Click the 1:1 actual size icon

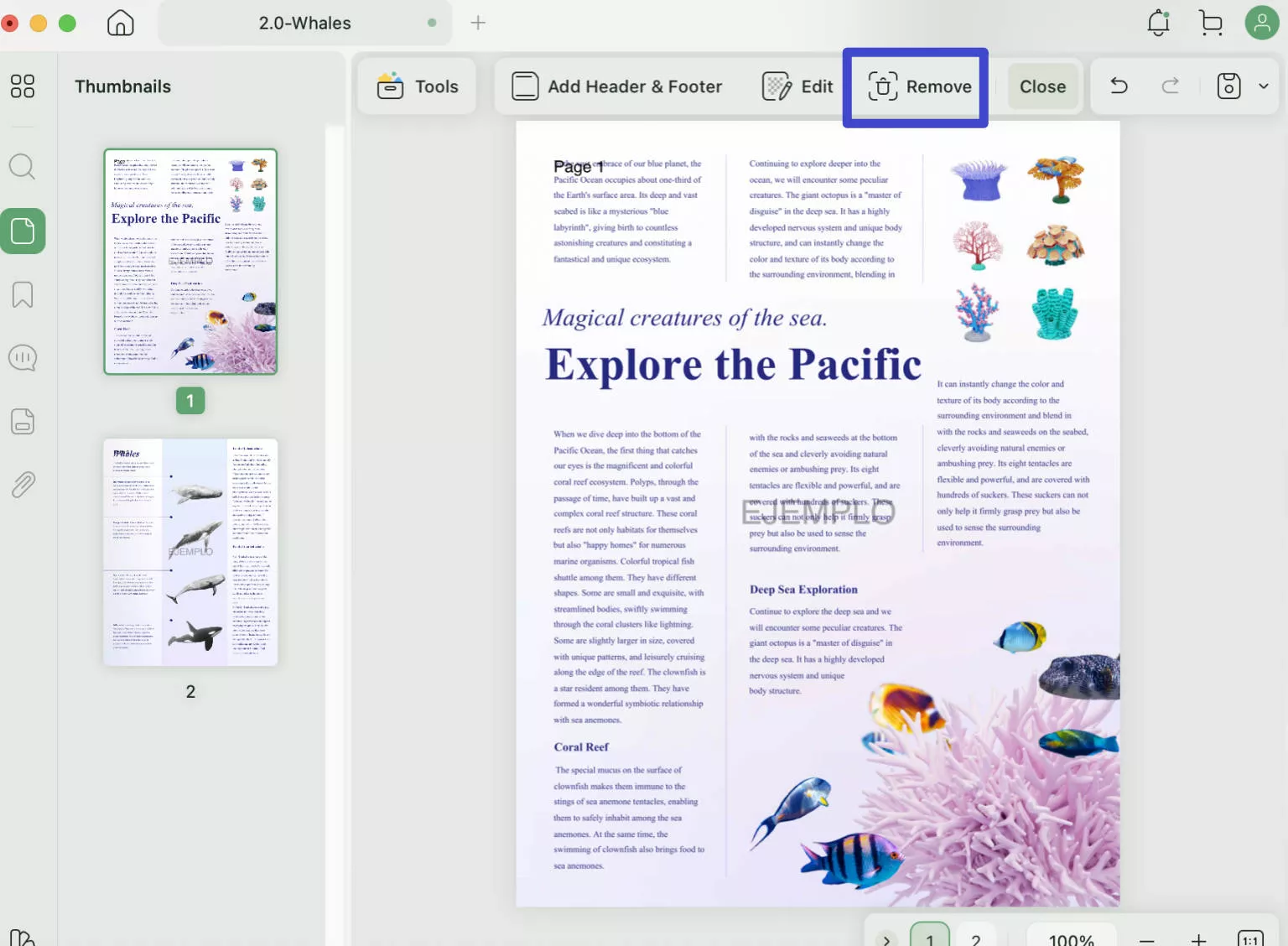(x=1251, y=939)
